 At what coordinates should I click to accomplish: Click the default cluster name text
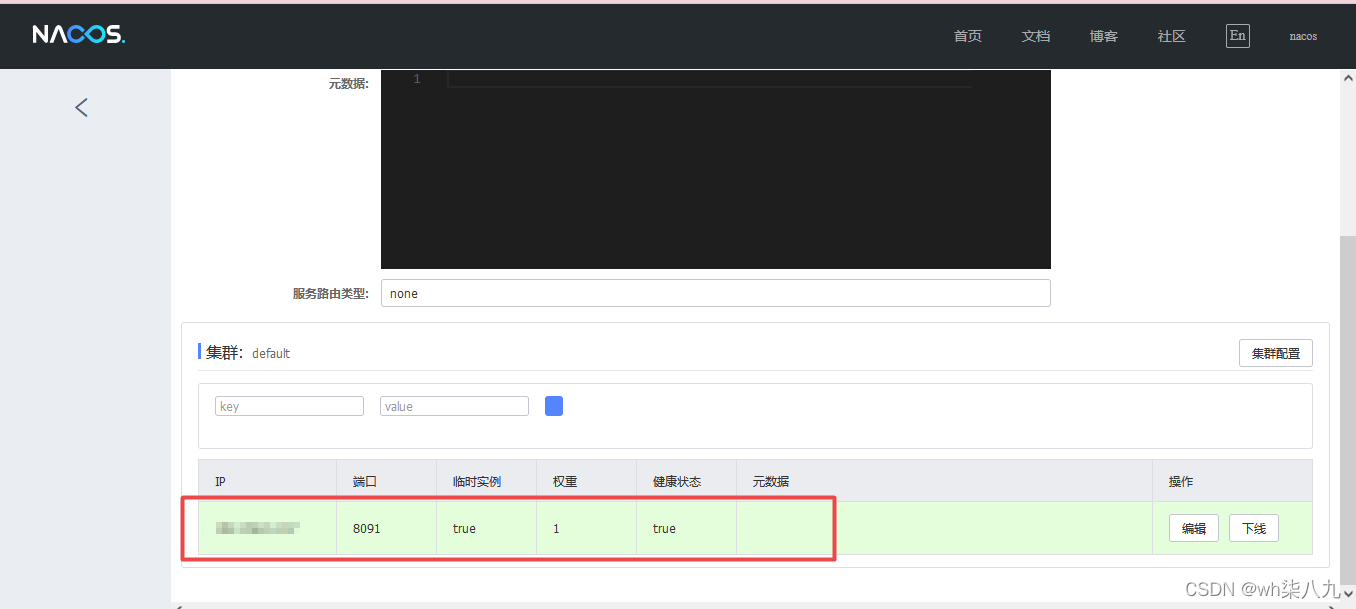[x=271, y=353]
